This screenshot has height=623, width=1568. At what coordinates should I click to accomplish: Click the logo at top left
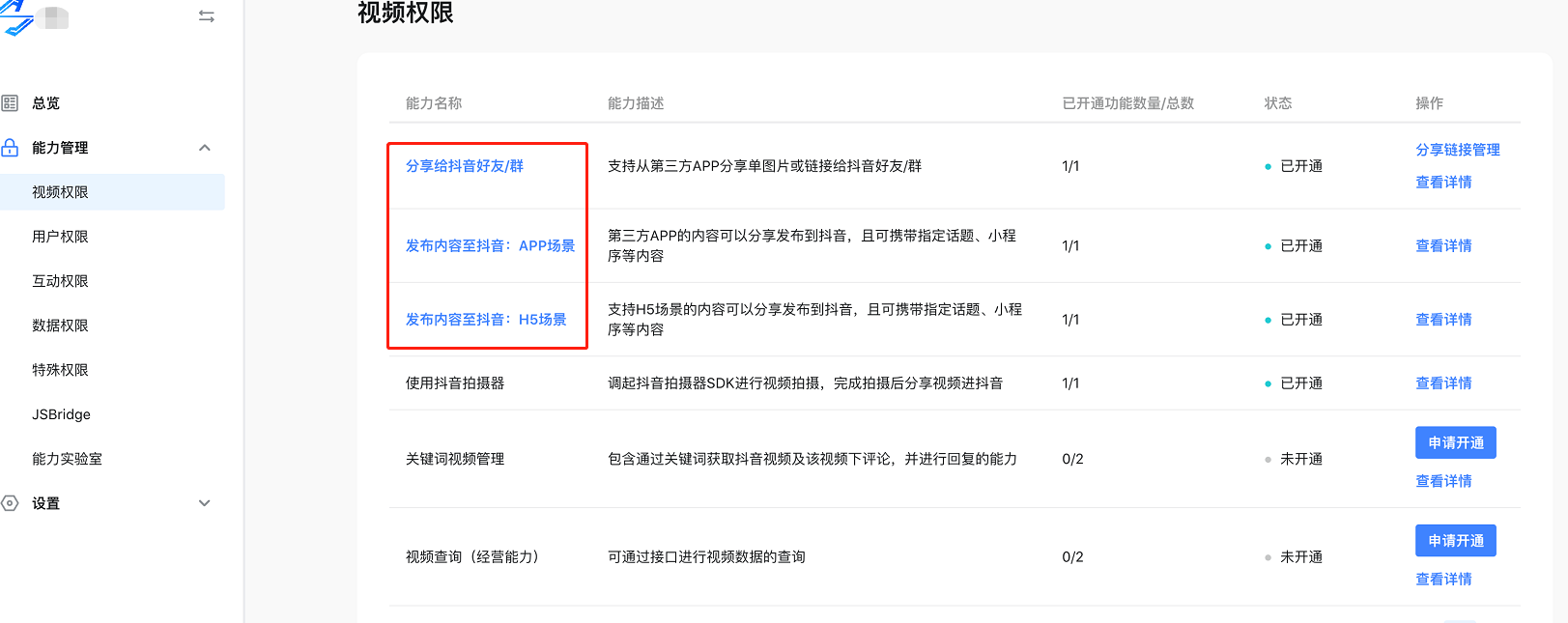pos(17,17)
